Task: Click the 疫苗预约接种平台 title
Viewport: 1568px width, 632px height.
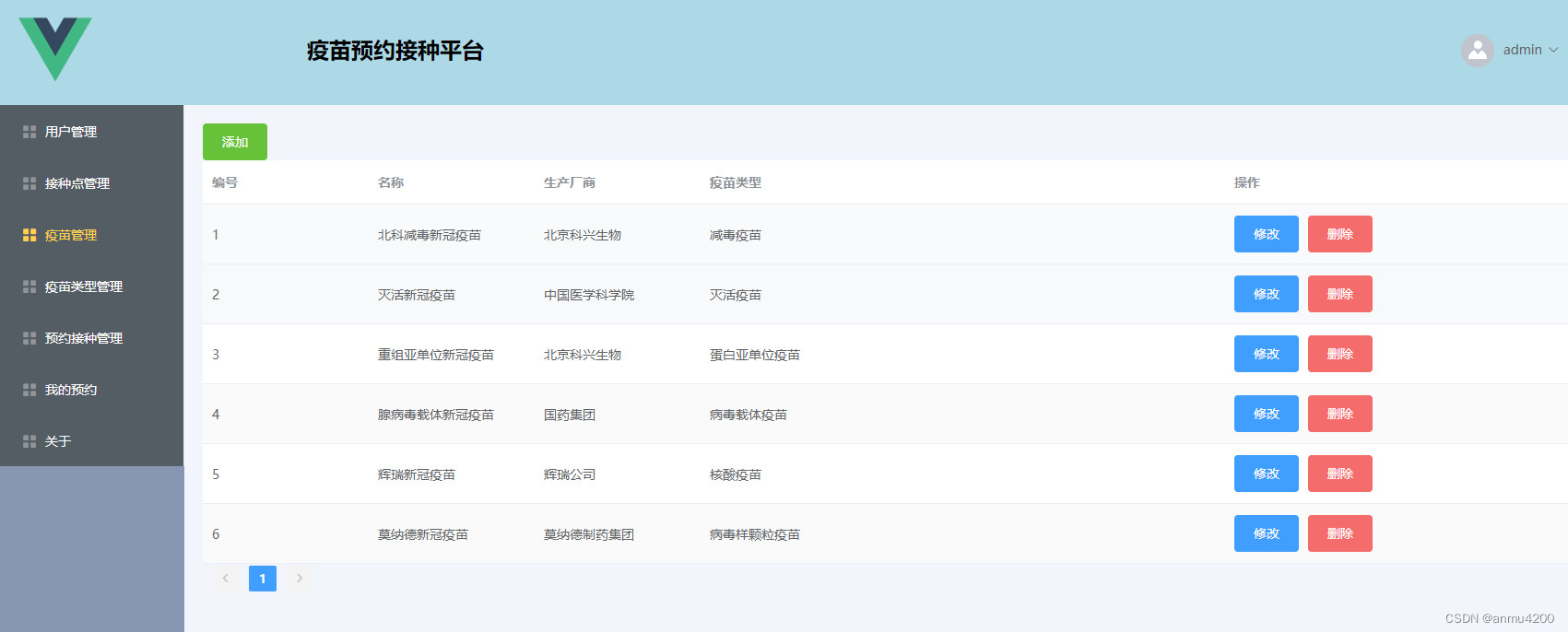Action: pos(395,51)
